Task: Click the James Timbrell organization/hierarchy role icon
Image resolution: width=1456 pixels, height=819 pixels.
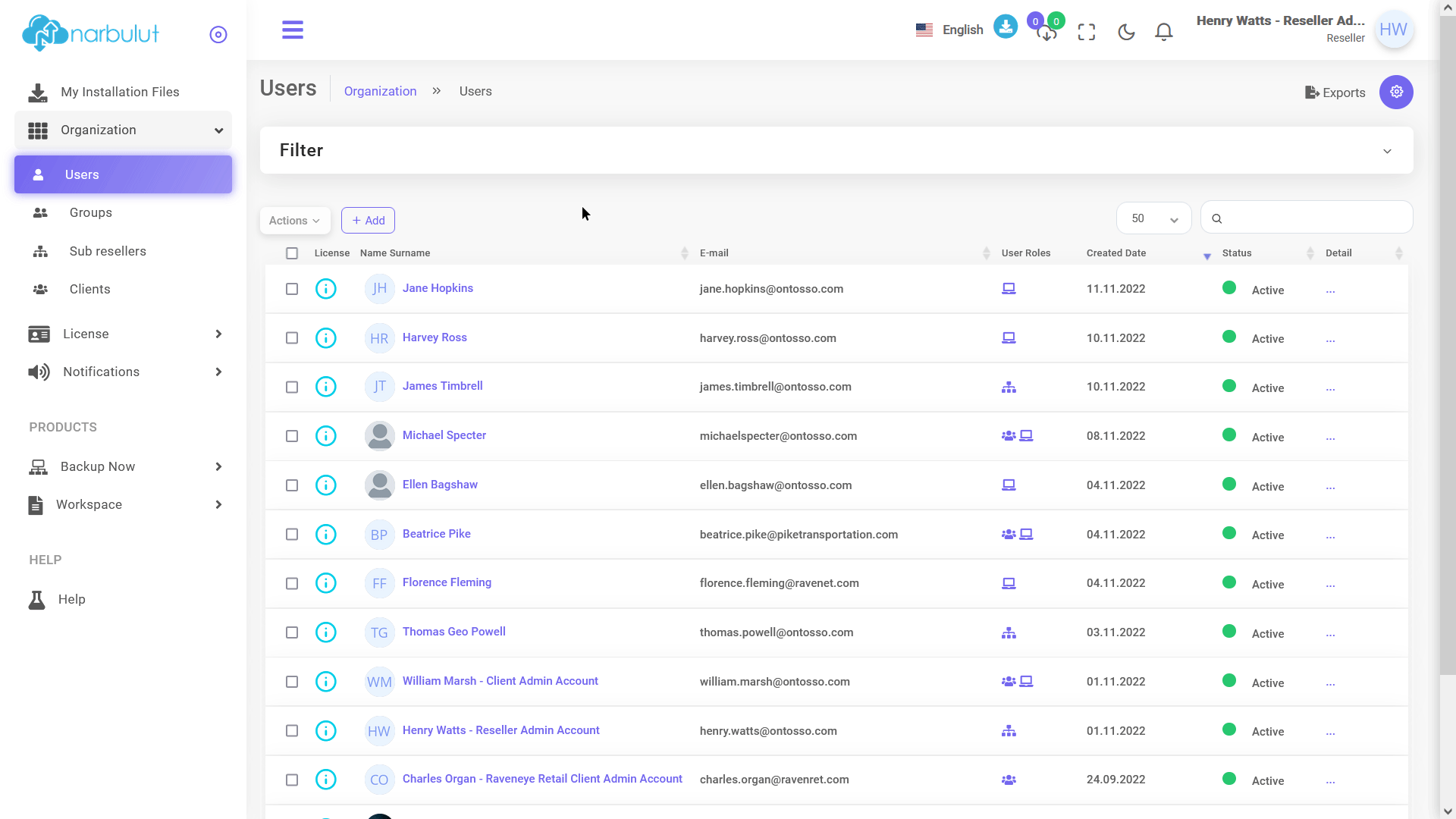Action: pos(1009,387)
